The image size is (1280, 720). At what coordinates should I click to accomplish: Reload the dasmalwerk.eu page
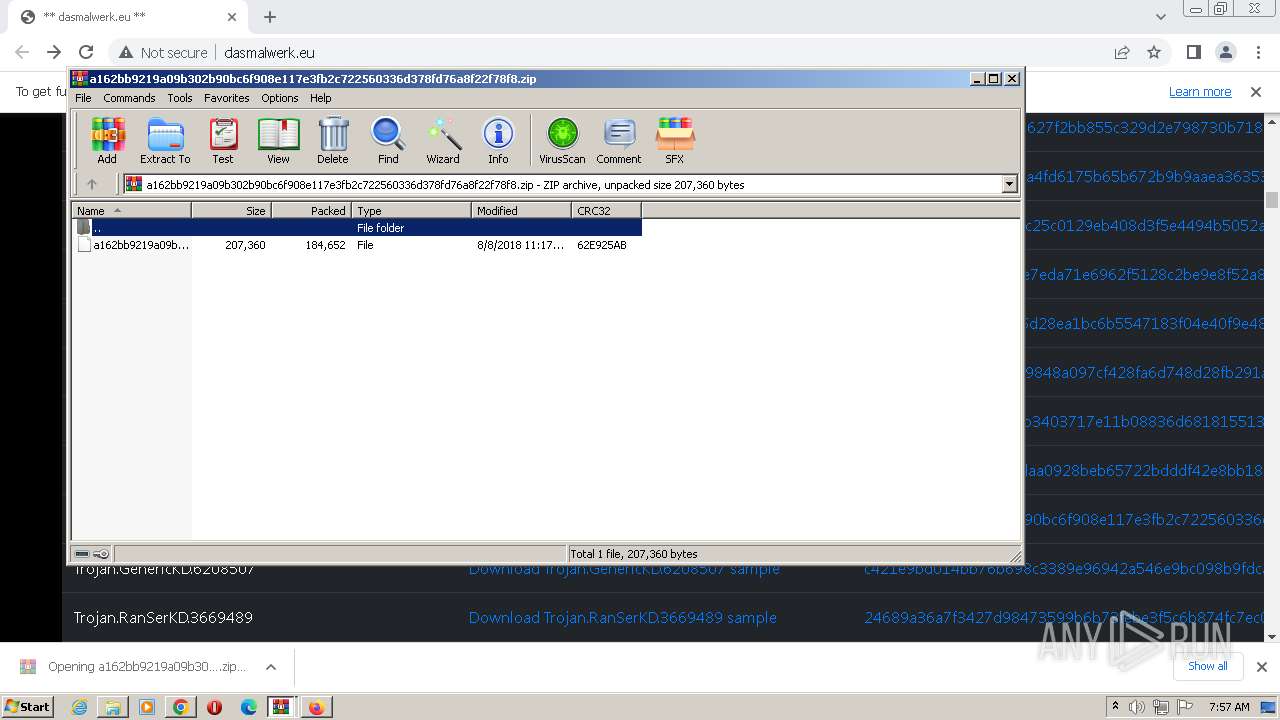click(86, 52)
